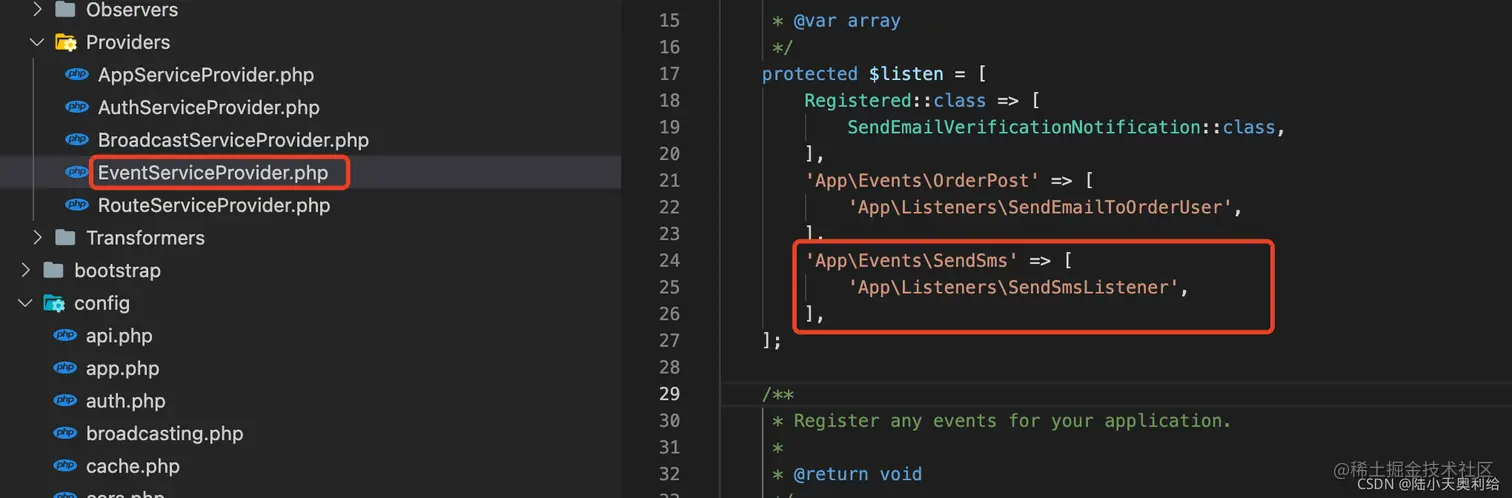
Task: Open AuthServiceProvider.php file
Action: click(x=209, y=107)
